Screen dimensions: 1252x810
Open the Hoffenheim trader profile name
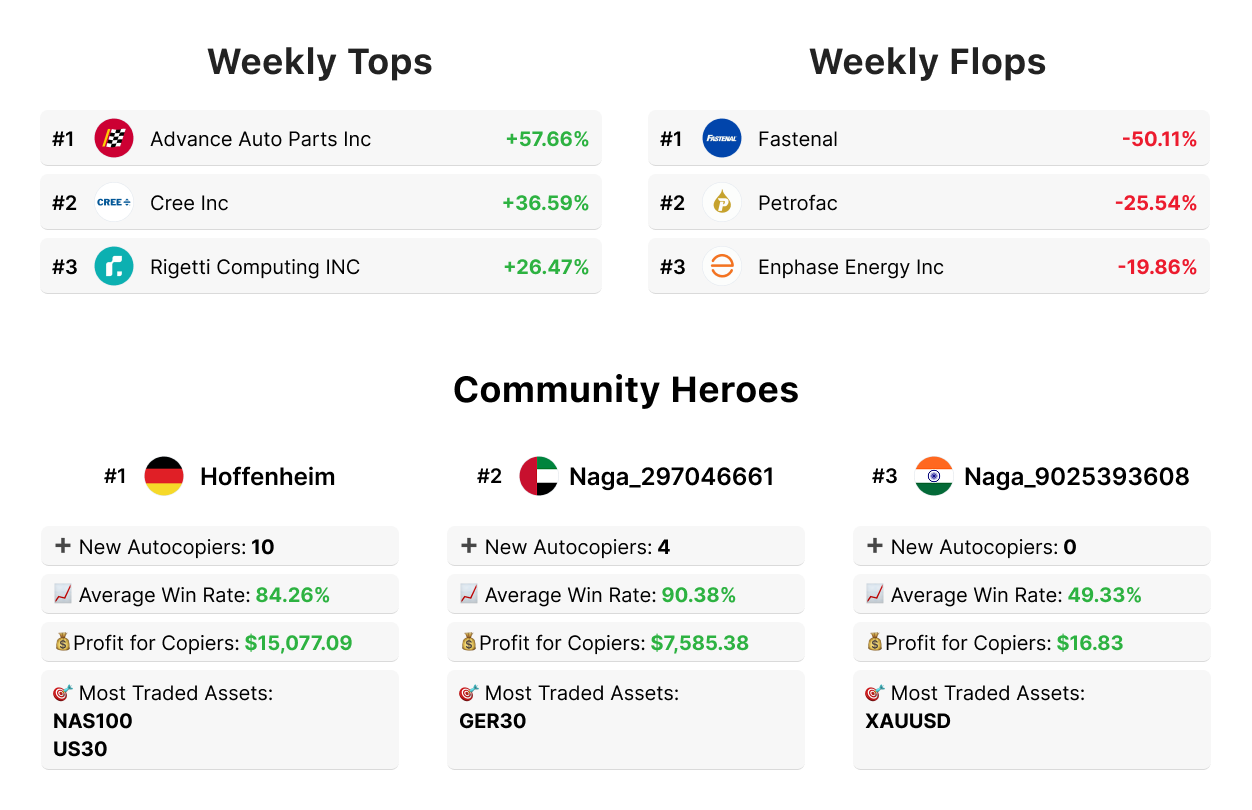tap(267, 477)
